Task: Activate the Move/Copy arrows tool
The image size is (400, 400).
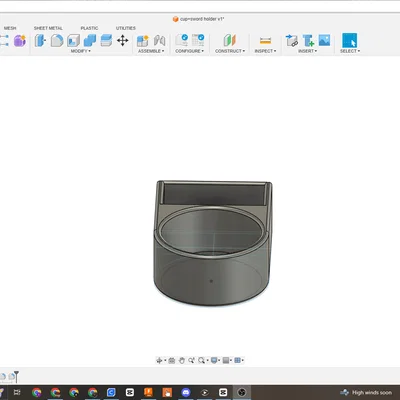Action: [123, 41]
